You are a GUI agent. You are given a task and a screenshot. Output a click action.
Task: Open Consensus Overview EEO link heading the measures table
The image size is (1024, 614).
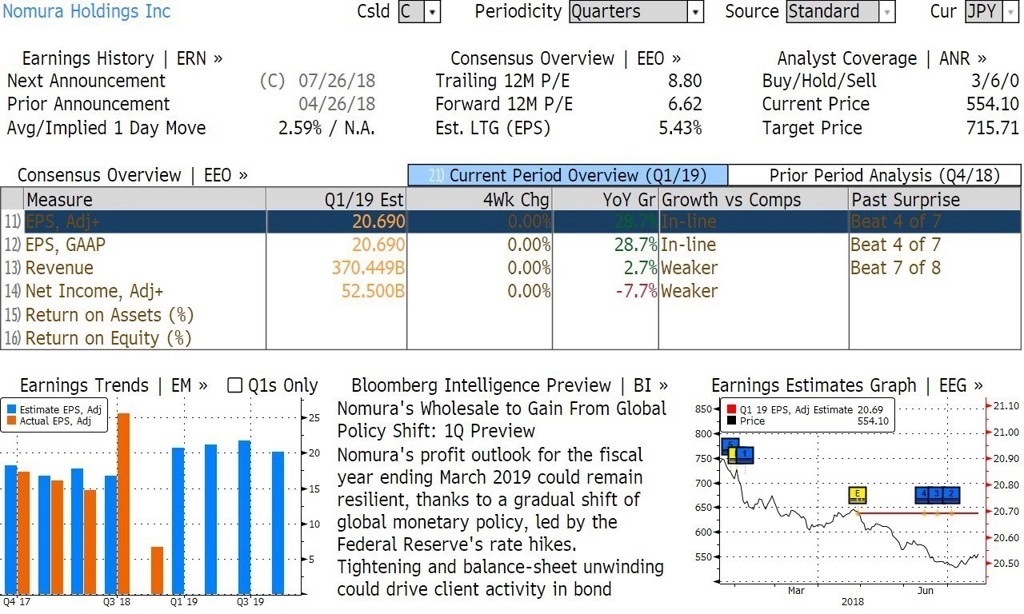[x=133, y=175]
